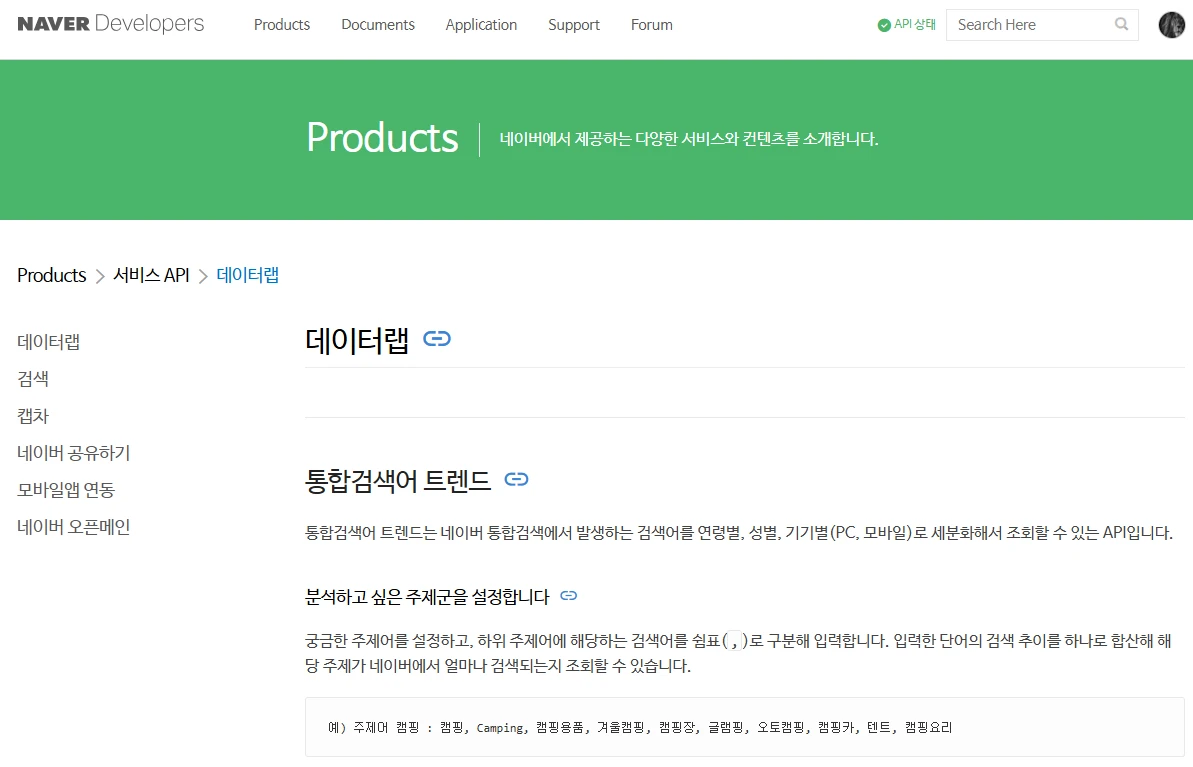Select 검색 in the left sidebar
The image size is (1193, 767).
click(x=33, y=379)
